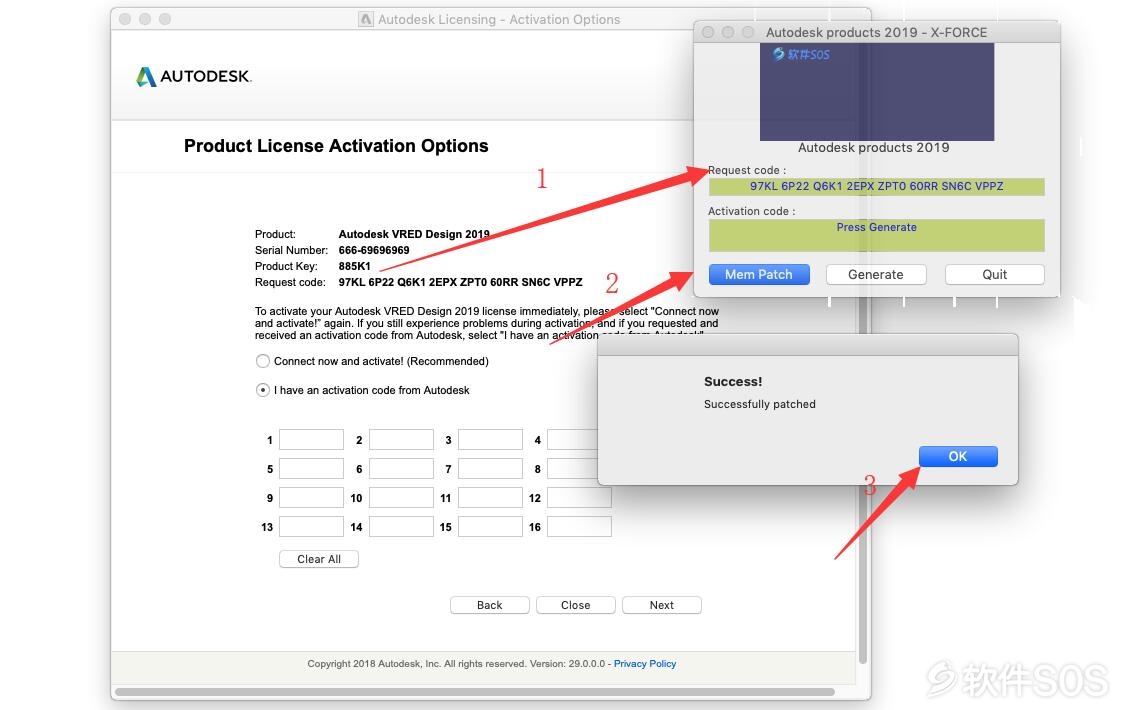Open the Privacy Policy link
1125x710 pixels.
pos(645,663)
